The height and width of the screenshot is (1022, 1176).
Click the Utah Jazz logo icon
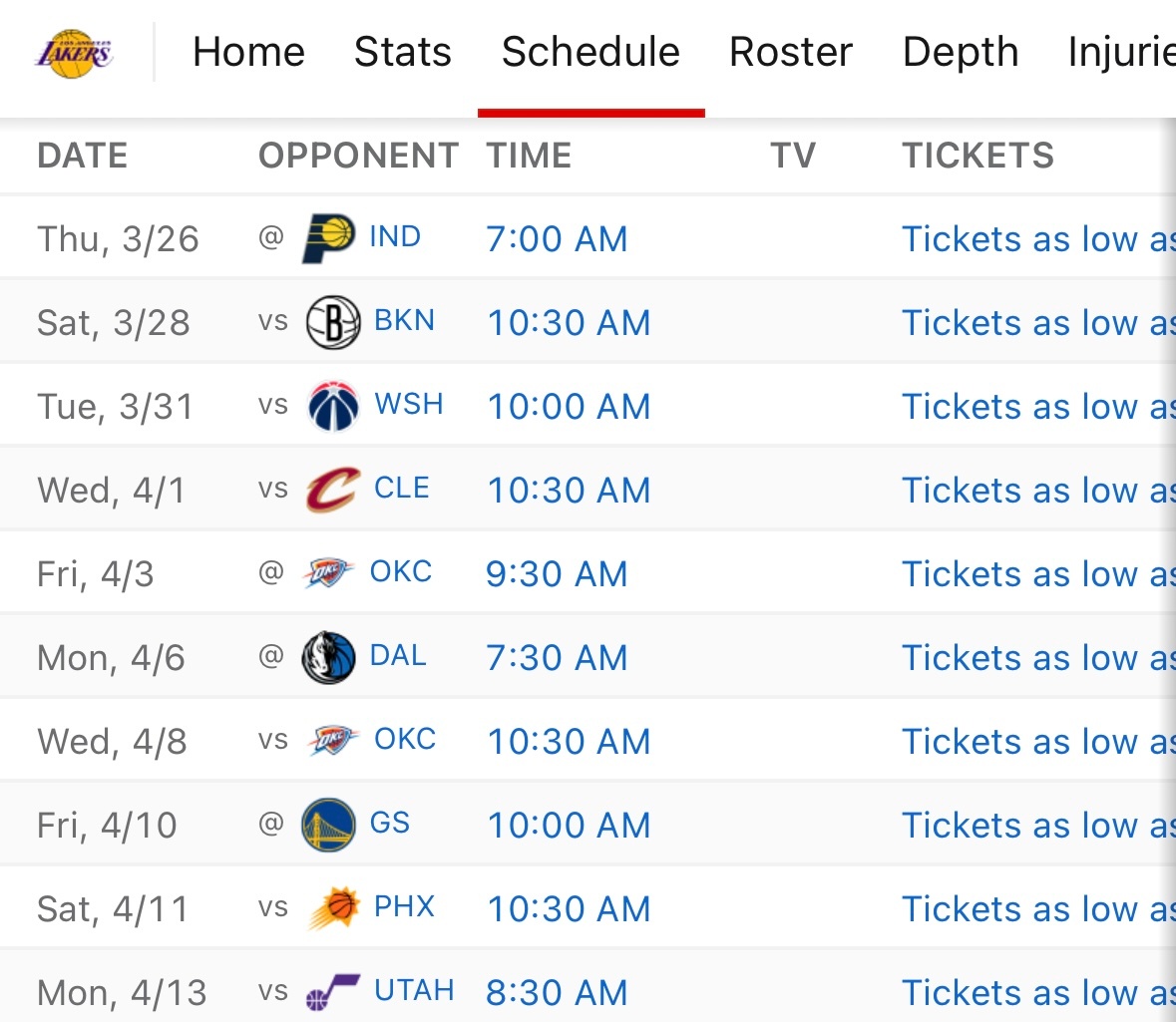pyautogui.click(x=332, y=992)
